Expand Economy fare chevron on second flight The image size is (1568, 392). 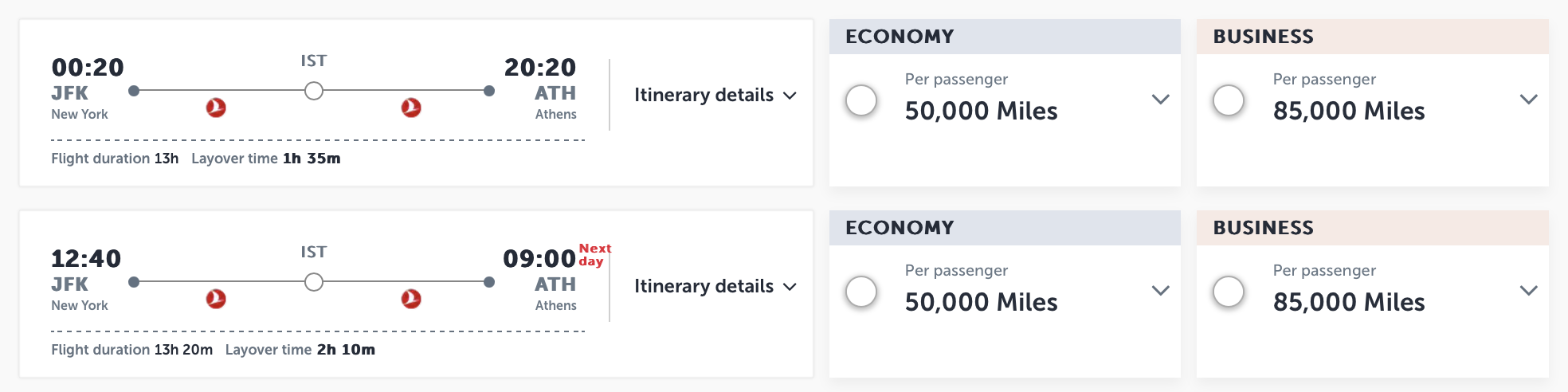click(x=1161, y=291)
